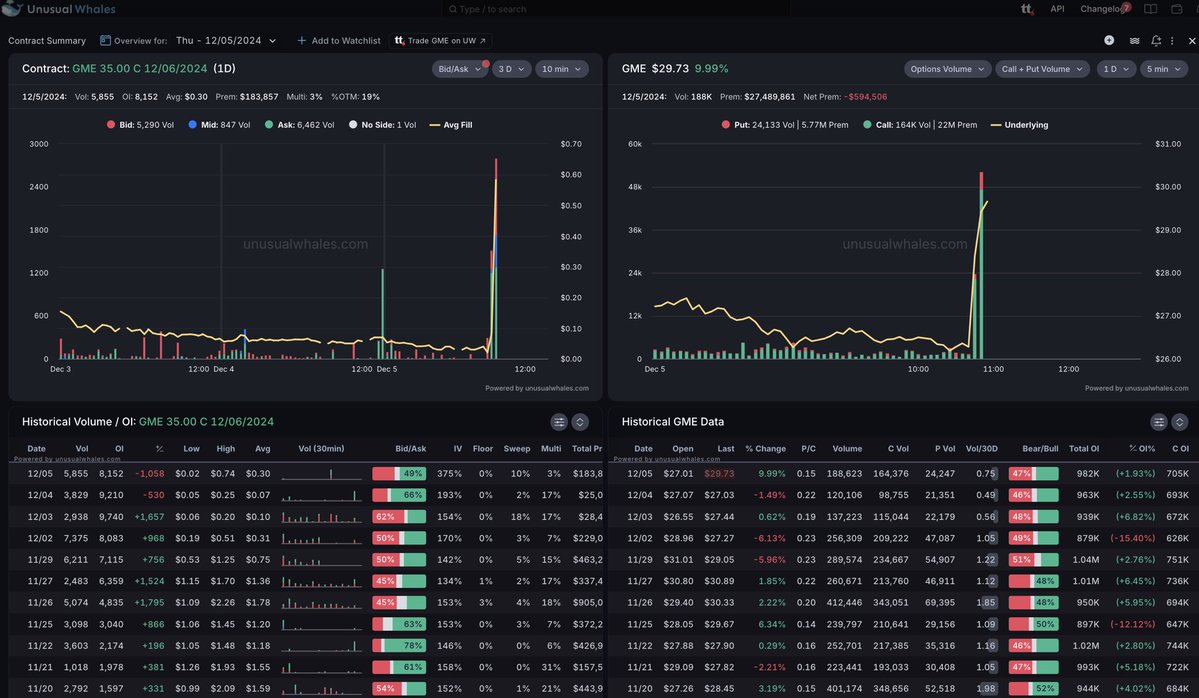Open the API menu item
1199x698 pixels.
tap(1057, 9)
